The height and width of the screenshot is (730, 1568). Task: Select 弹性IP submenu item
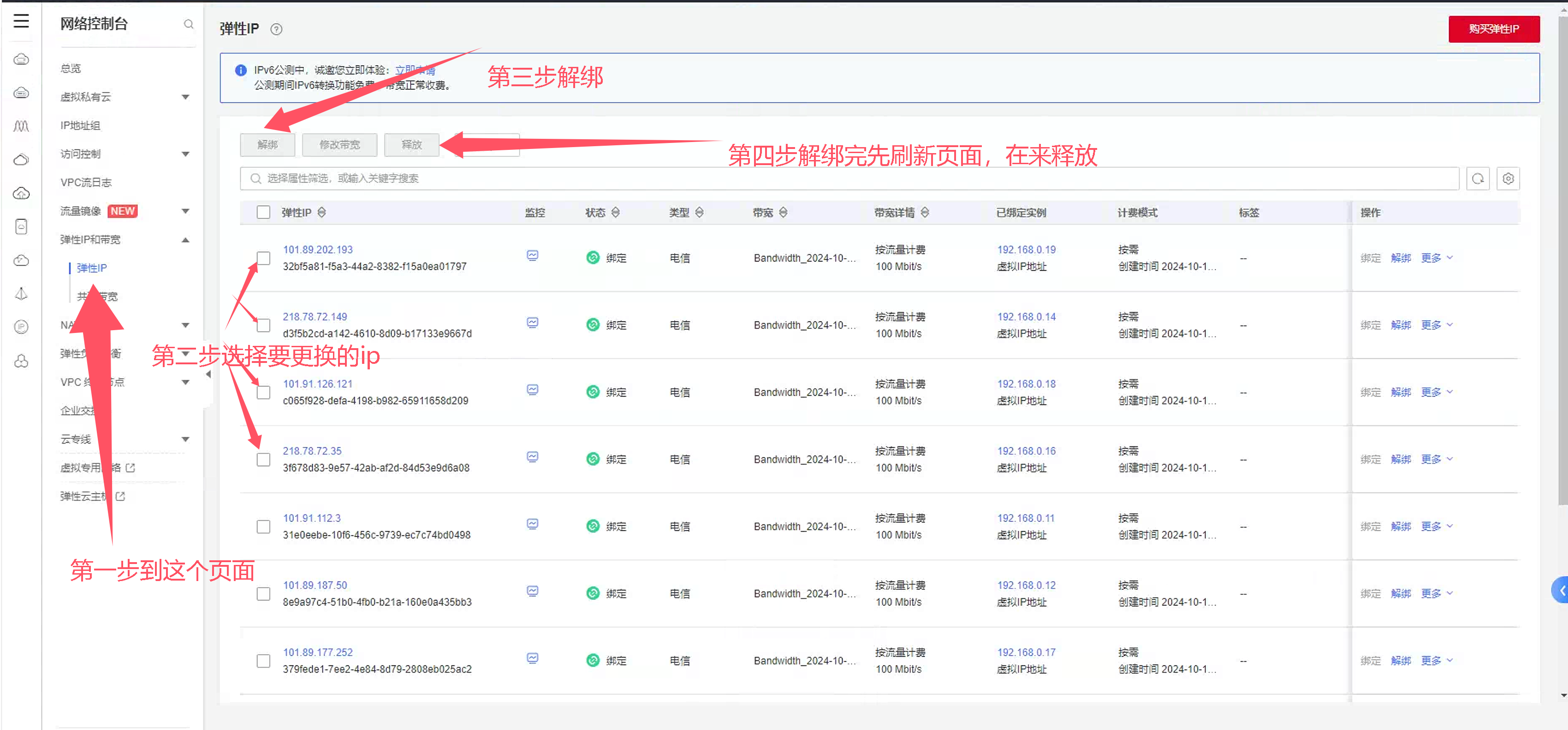(91, 268)
